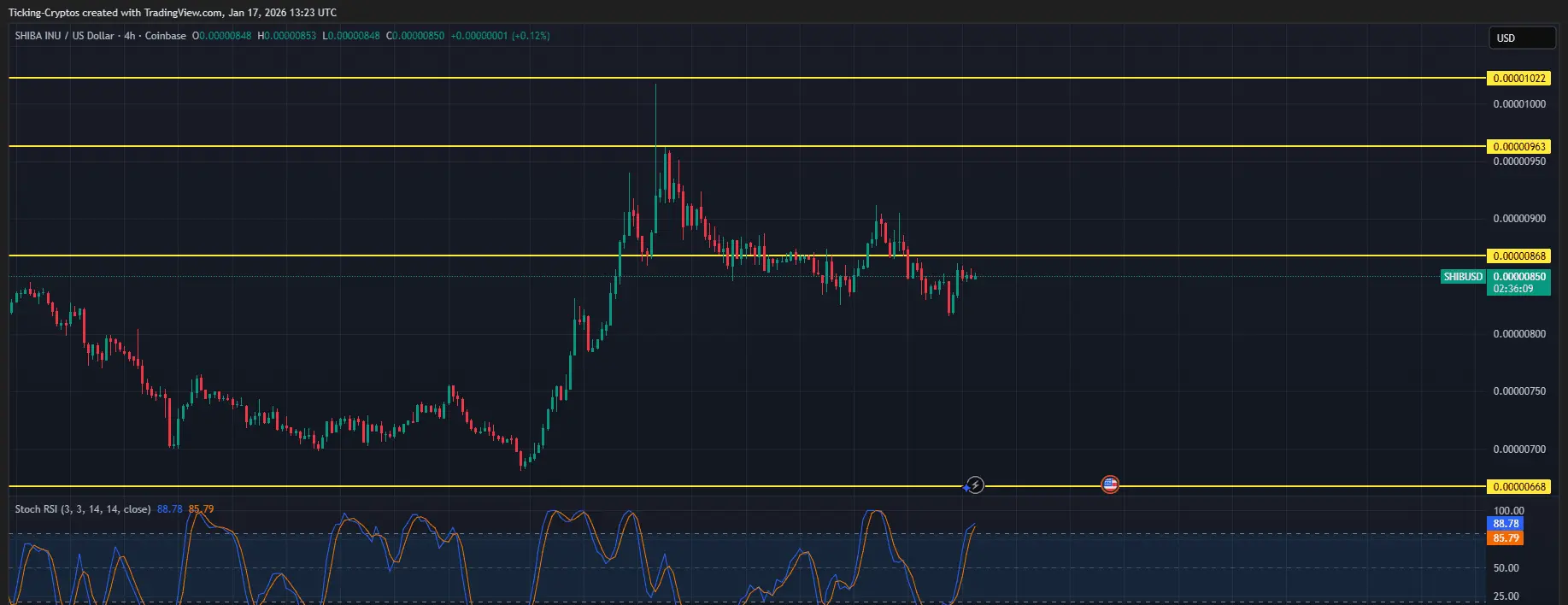Screen dimensions: 1568x605
Task: Click the 0.00001000 price axis label
Action: pyautogui.click(x=1519, y=104)
